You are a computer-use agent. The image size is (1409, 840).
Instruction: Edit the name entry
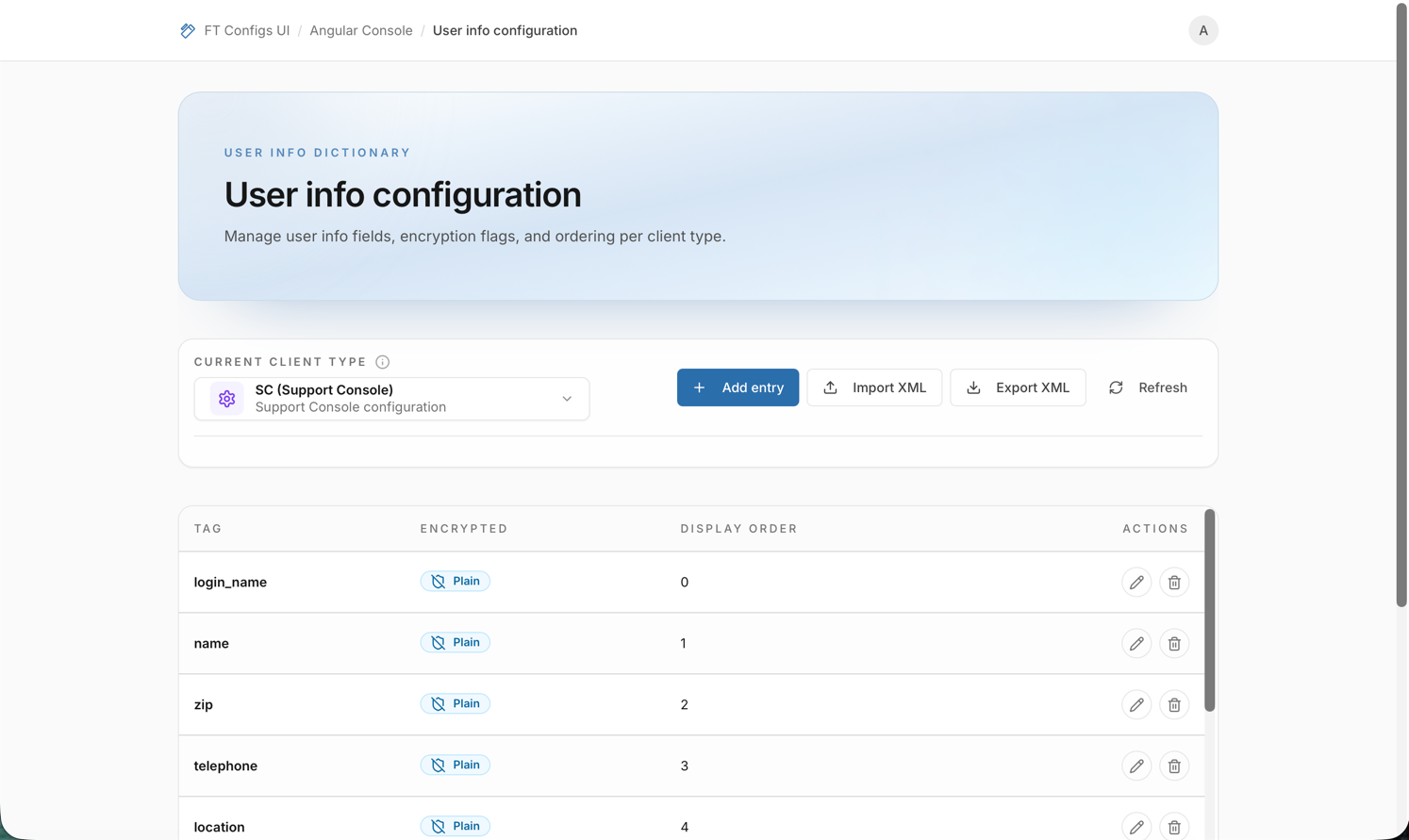1136,644
